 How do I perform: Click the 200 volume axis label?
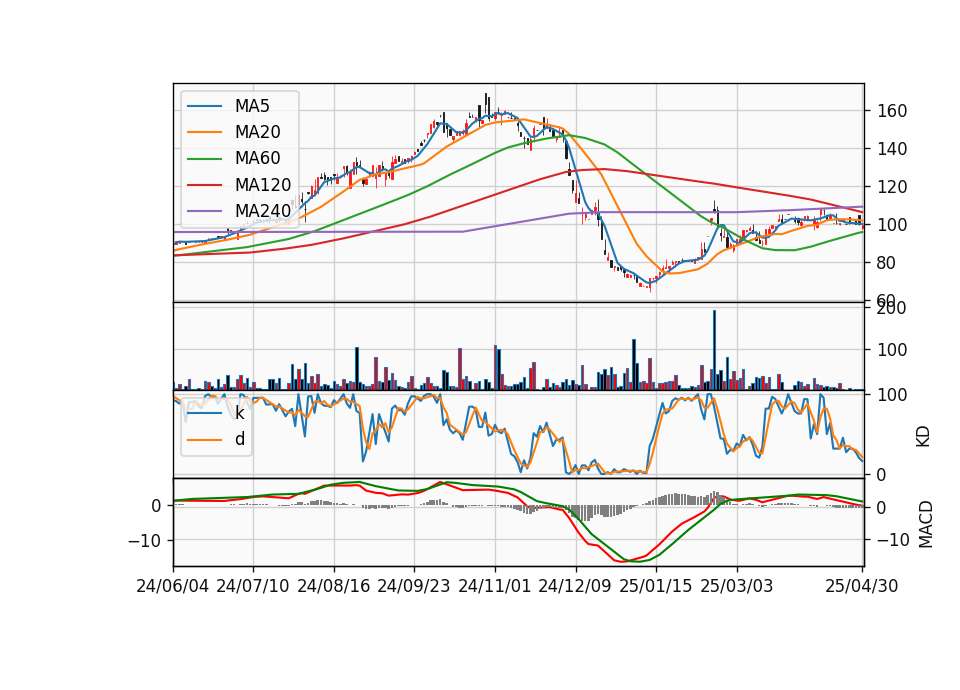pyautogui.click(x=892, y=308)
